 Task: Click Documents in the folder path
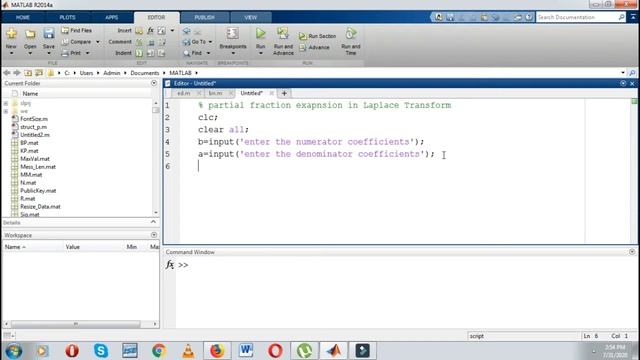click(x=144, y=73)
